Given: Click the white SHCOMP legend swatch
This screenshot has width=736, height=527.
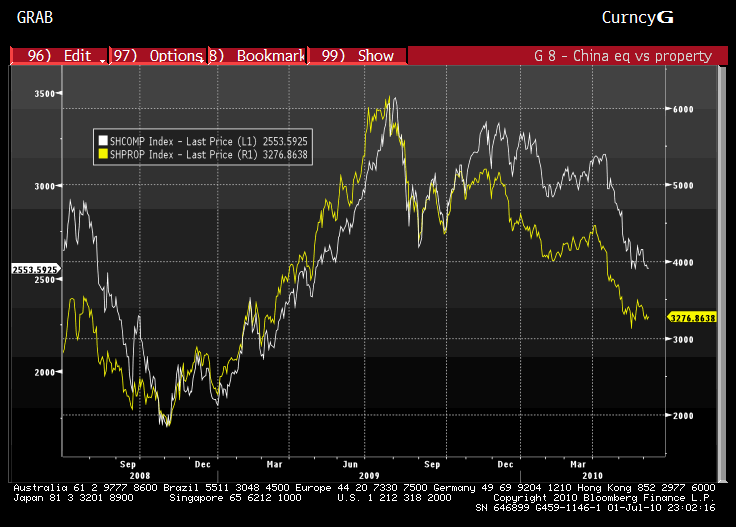Looking at the screenshot, I should [x=103, y=140].
